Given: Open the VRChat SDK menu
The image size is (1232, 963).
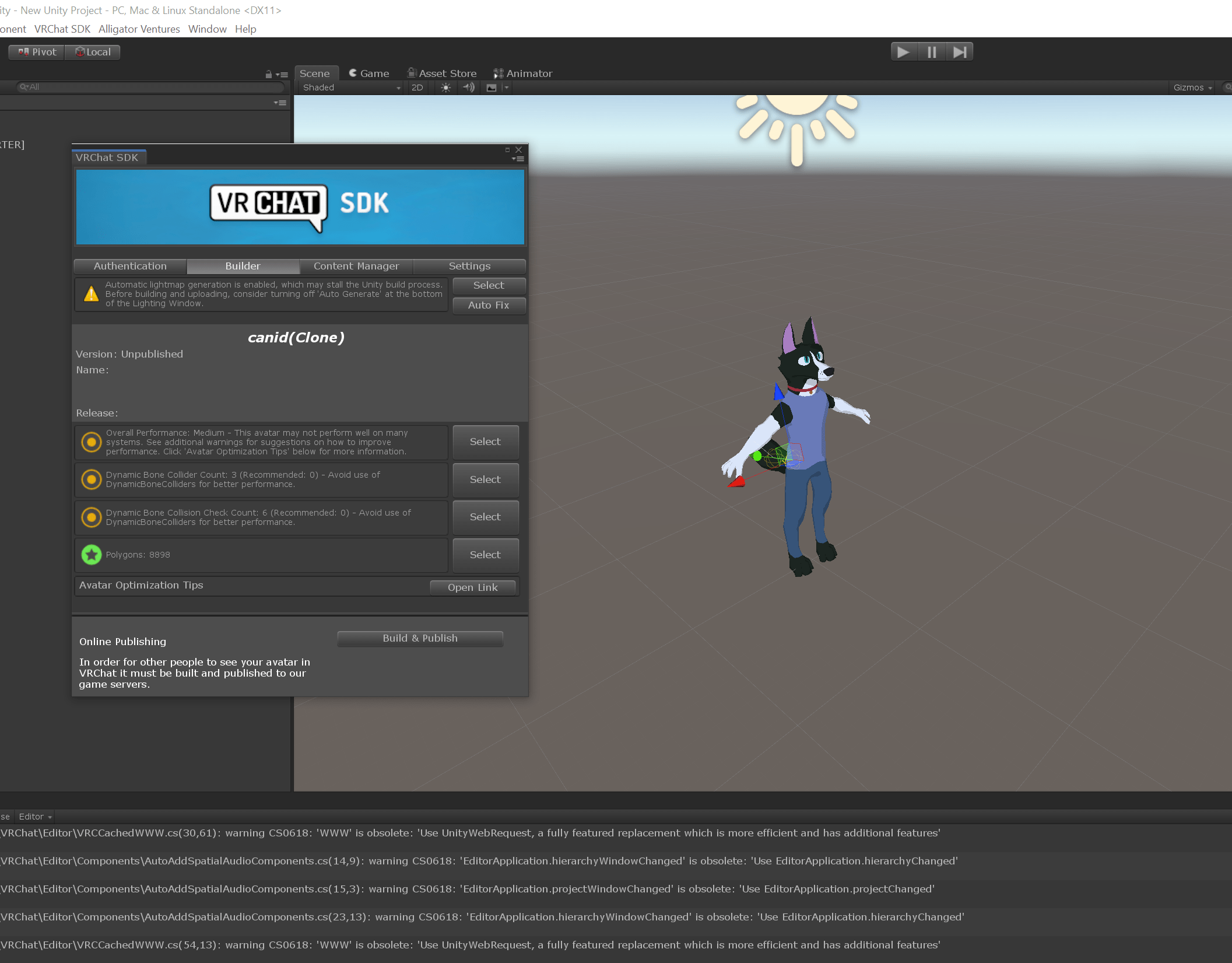Looking at the screenshot, I should coord(62,29).
